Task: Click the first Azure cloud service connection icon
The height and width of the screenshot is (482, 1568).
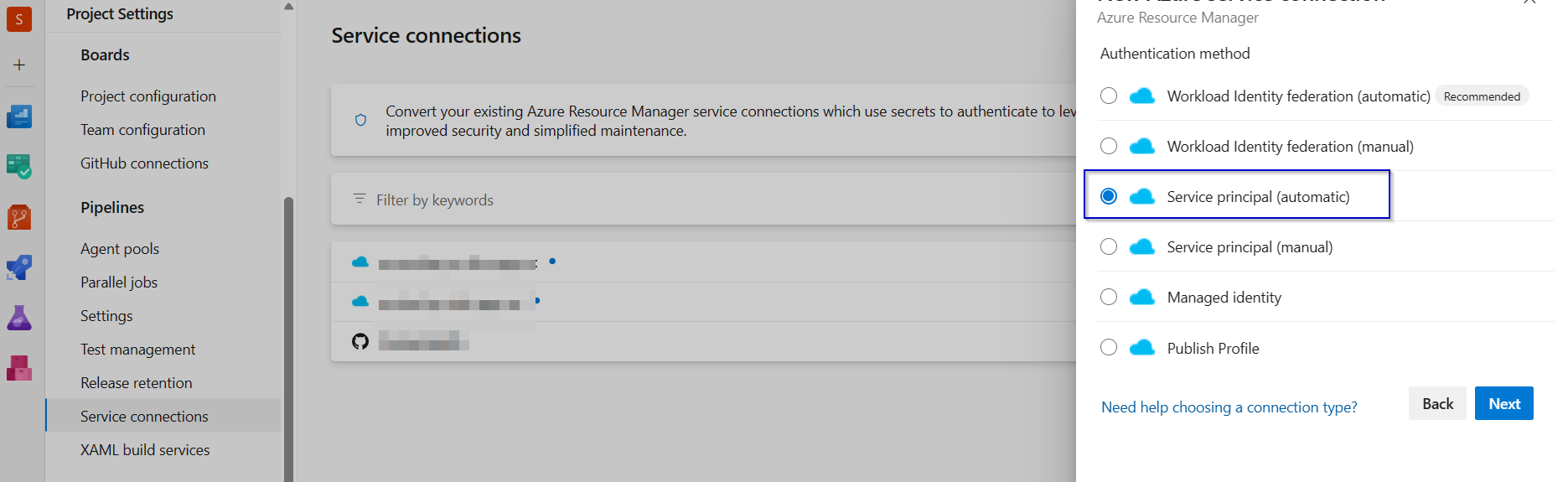Action: click(360, 262)
